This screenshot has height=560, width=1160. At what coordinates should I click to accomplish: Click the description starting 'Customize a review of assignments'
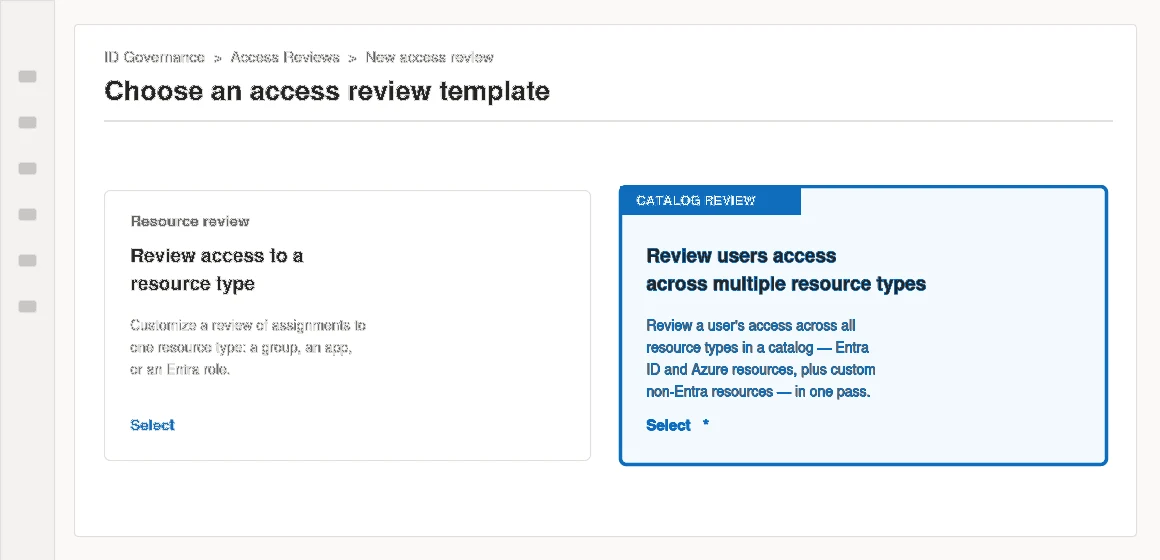(x=248, y=347)
